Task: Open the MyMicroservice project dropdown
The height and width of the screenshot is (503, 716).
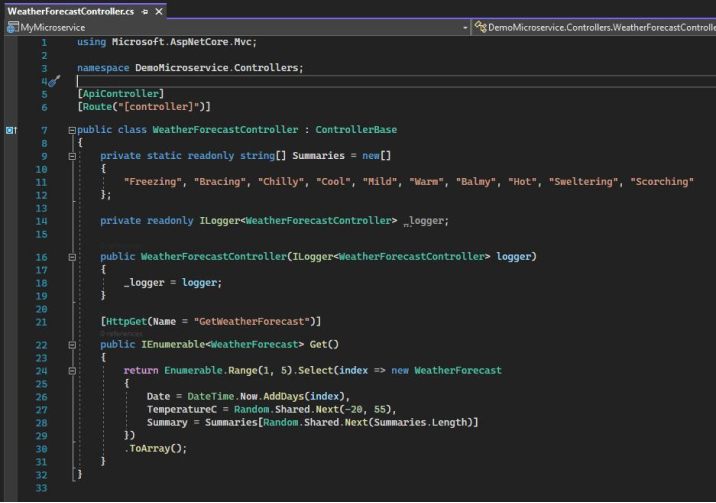Action: 465,27
